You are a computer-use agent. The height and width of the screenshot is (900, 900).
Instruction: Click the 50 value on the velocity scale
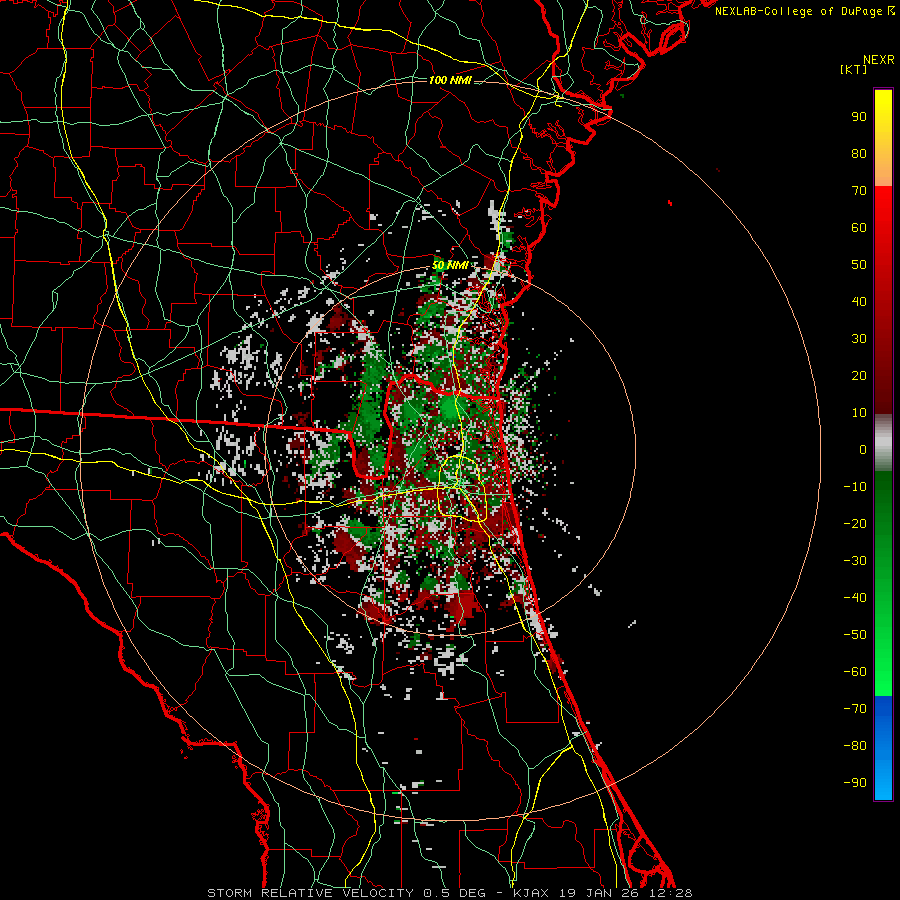point(859,265)
